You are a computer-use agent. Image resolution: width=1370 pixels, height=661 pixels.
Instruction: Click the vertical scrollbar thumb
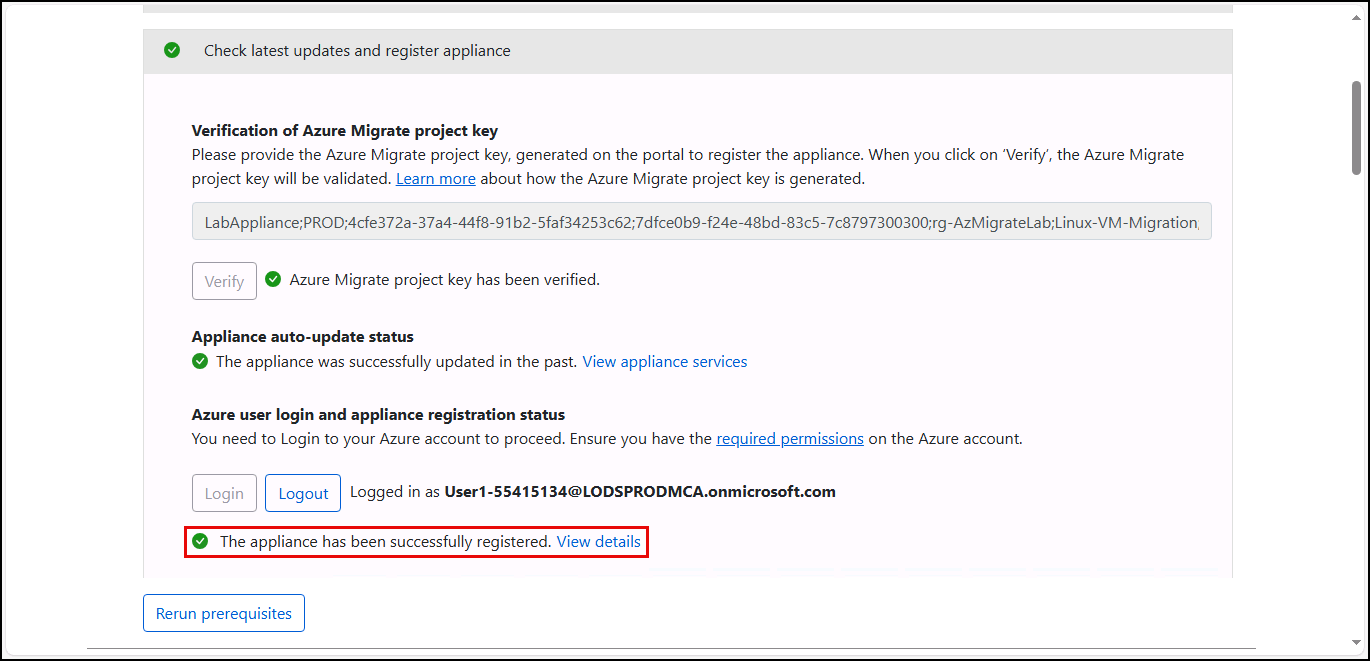tap(1356, 127)
